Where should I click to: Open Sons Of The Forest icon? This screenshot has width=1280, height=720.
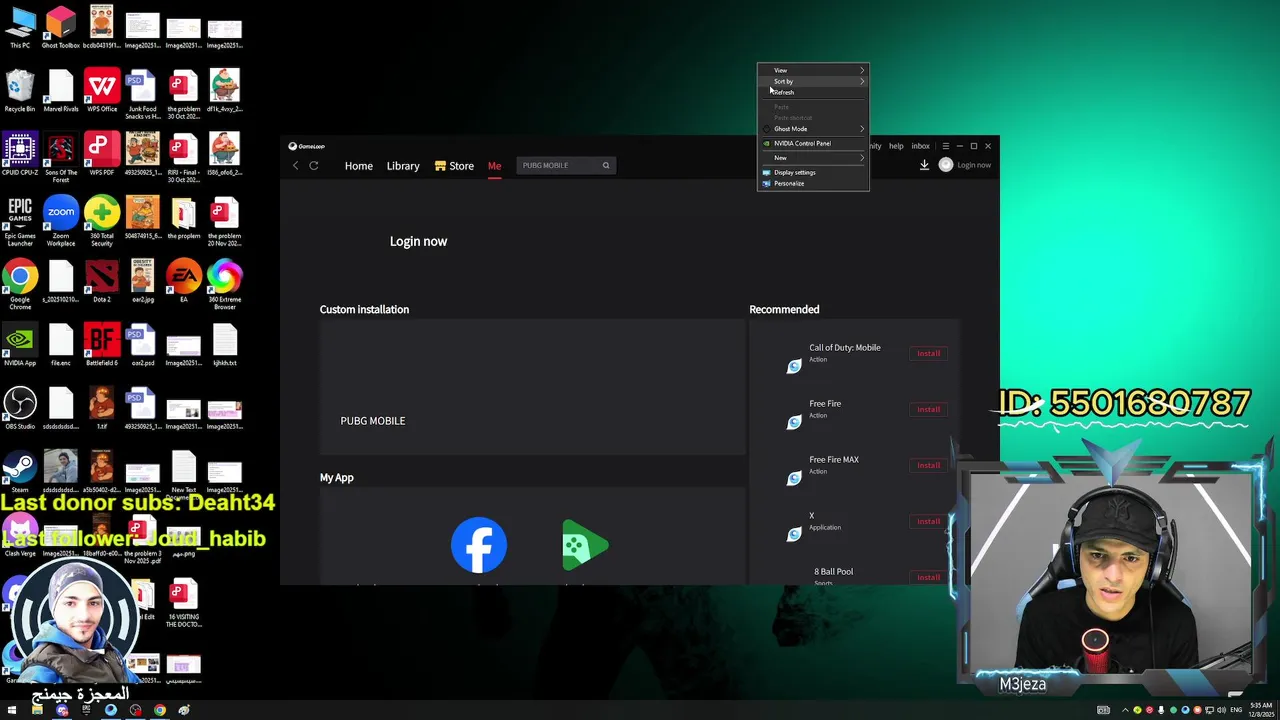[61, 158]
